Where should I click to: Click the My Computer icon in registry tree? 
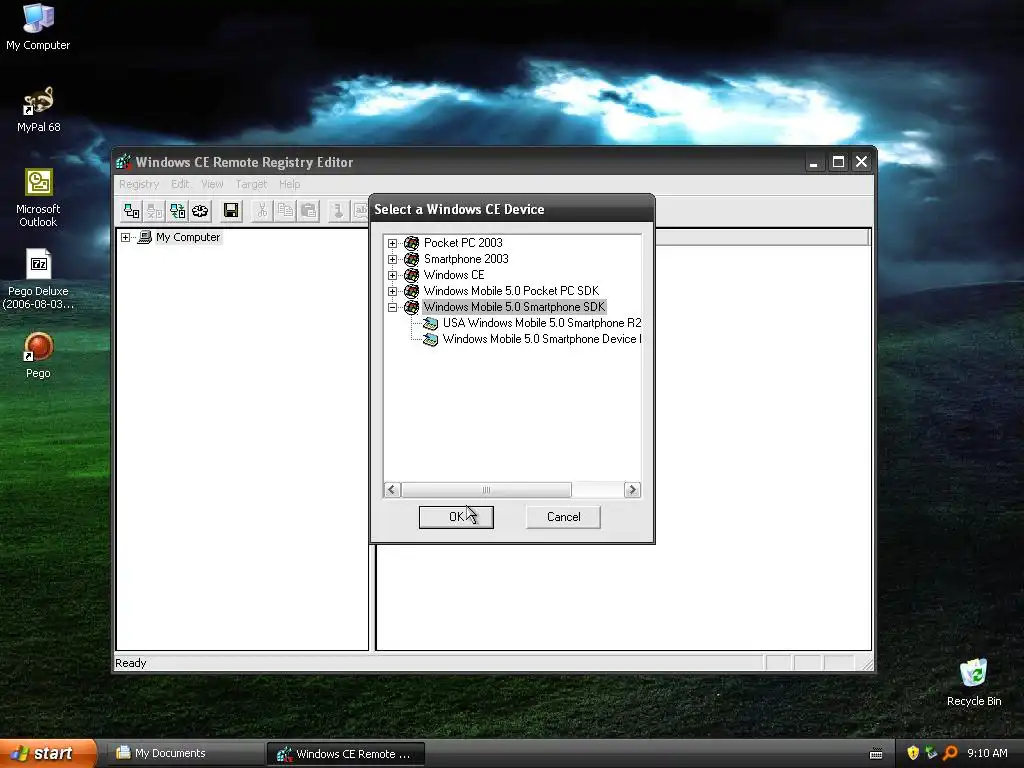coord(145,237)
